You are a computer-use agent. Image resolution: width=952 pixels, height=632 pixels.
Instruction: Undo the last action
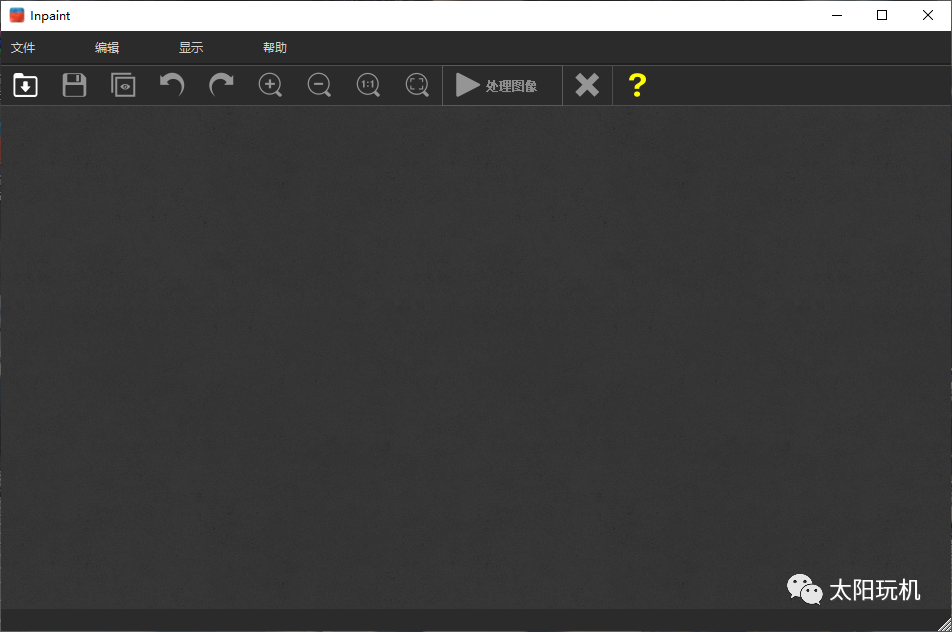tap(172, 85)
